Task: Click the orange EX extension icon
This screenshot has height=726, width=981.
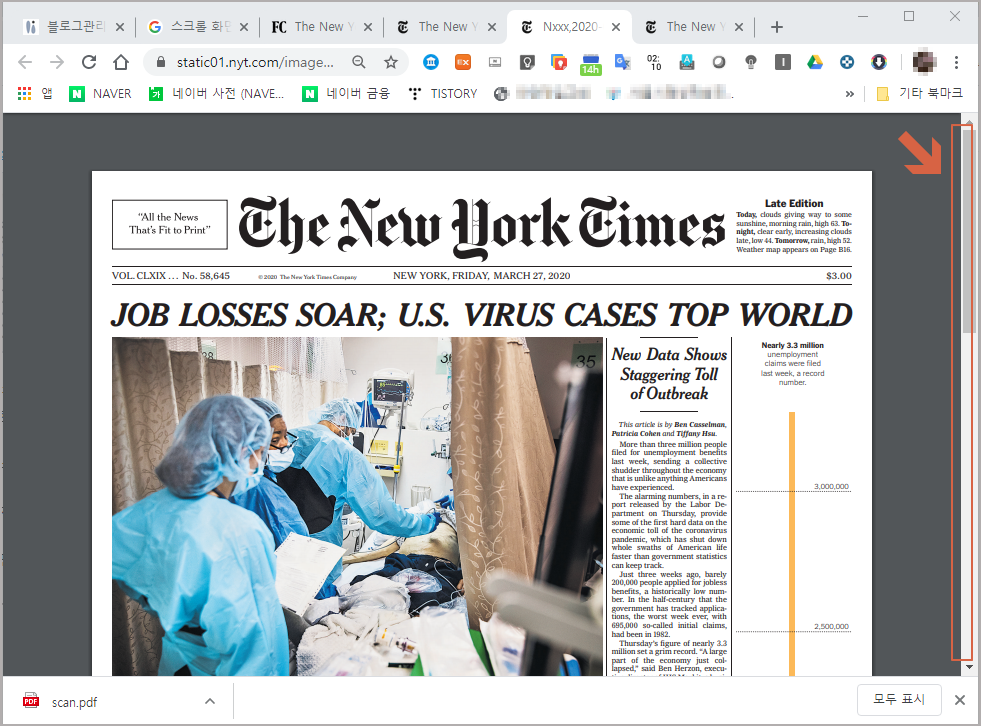Action: 463,62
